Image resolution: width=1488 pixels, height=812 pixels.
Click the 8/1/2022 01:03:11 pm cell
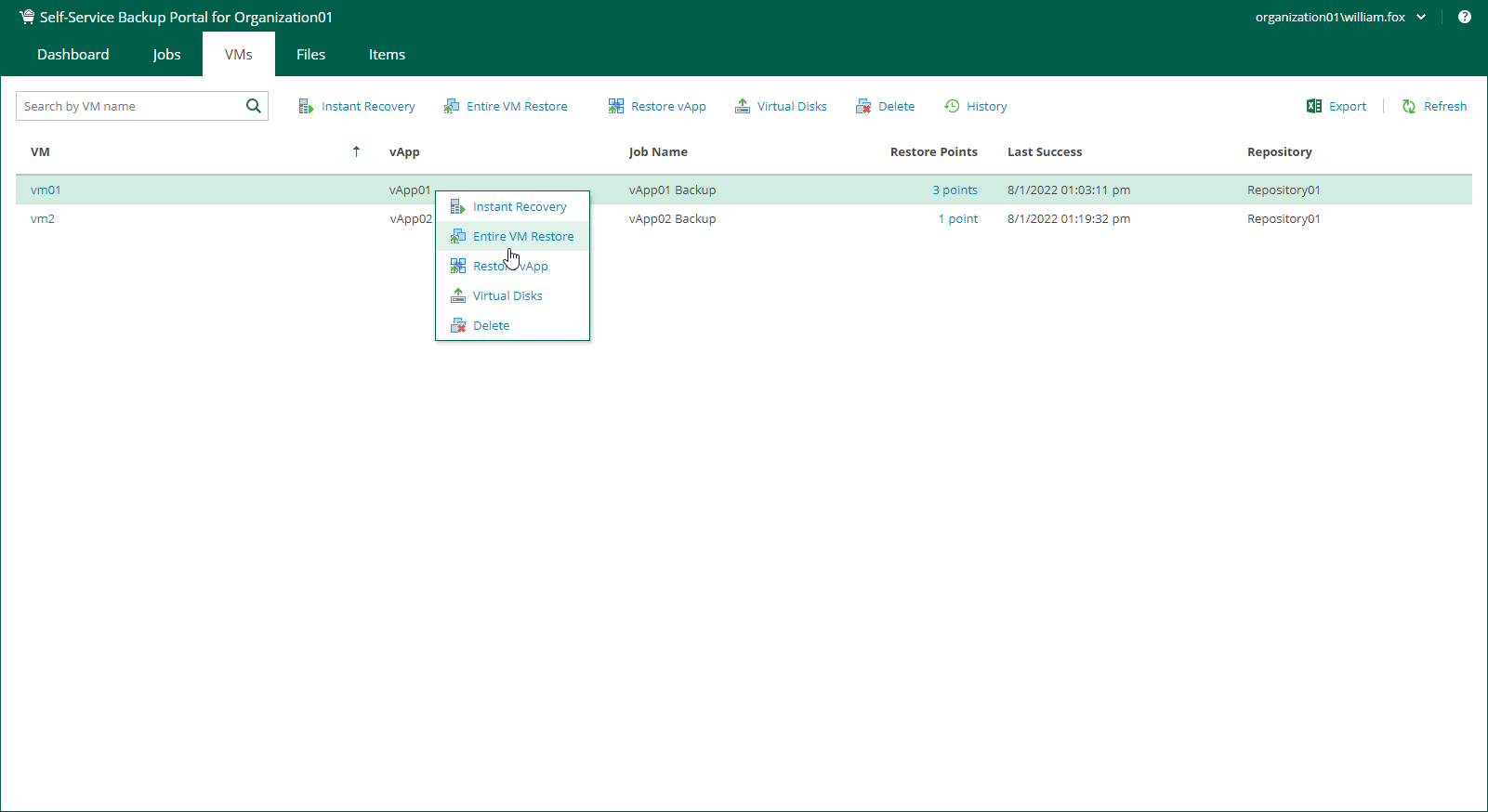coord(1069,190)
